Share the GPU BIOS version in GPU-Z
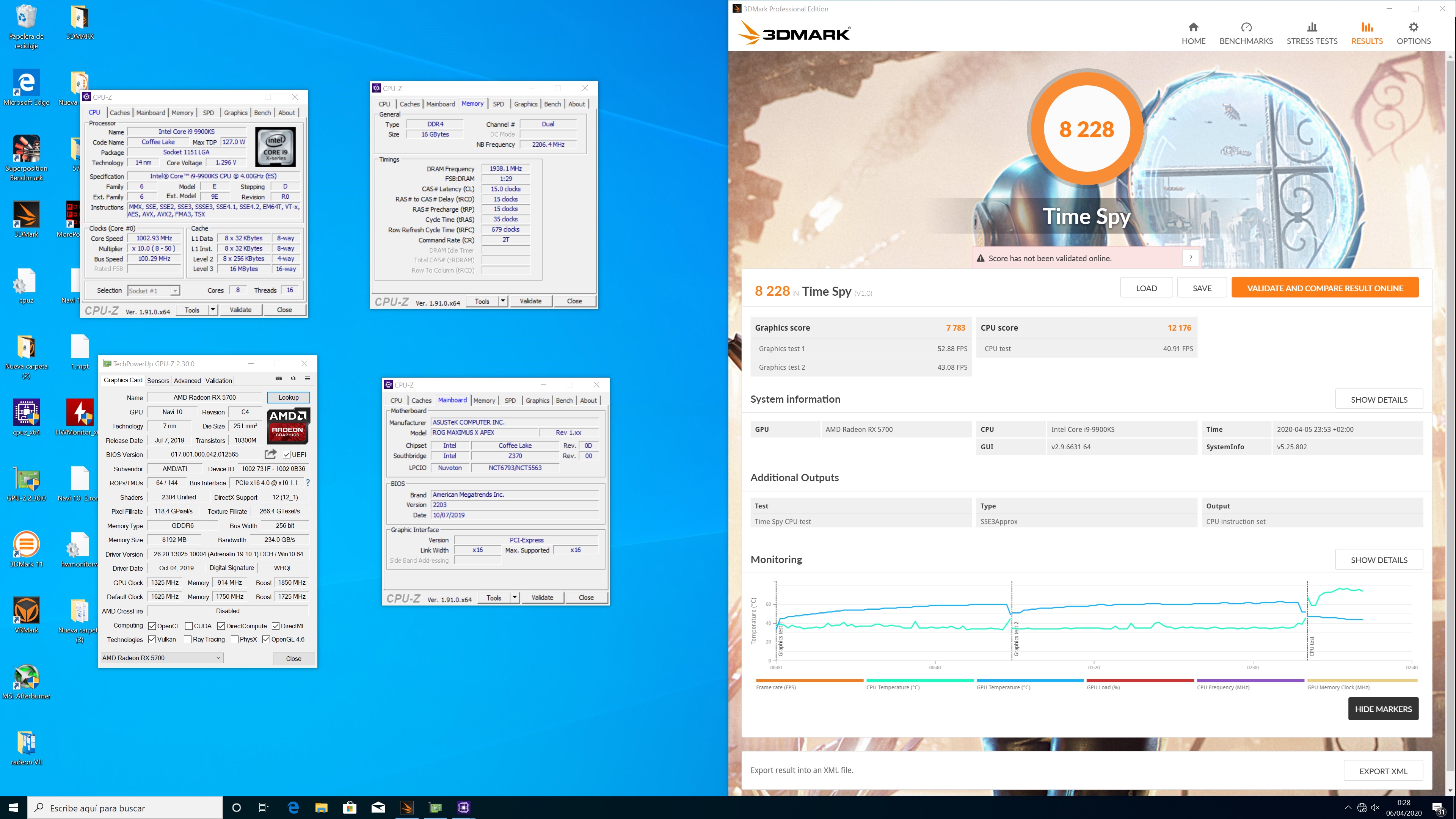Image resolution: width=1456 pixels, height=819 pixels. click(271, 454)
